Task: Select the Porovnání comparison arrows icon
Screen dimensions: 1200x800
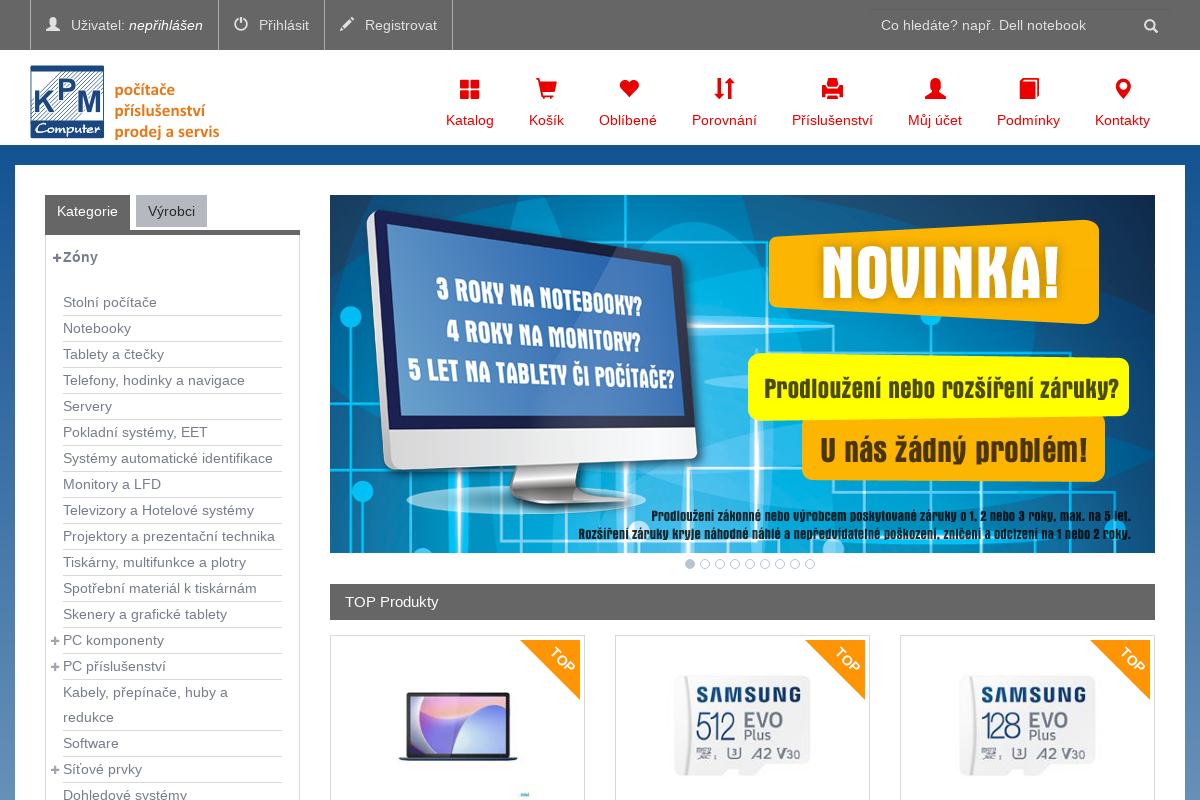Action: [x=725, y=88]
